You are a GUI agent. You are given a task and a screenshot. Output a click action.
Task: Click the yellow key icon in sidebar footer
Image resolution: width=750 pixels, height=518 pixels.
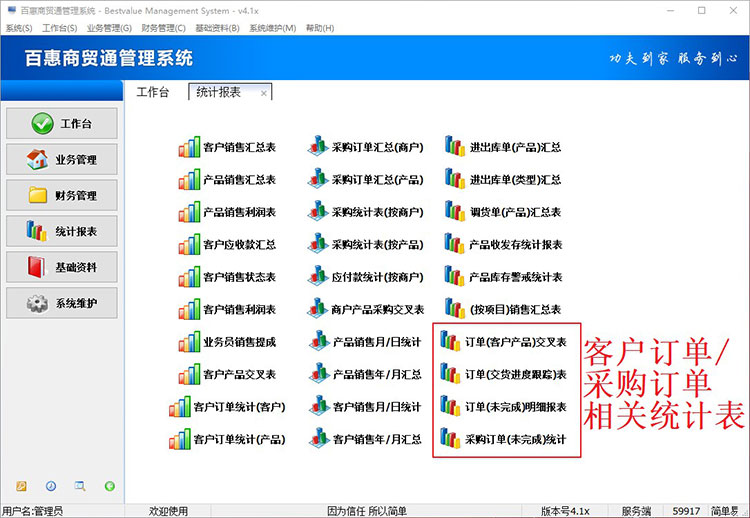click(21, 486)
